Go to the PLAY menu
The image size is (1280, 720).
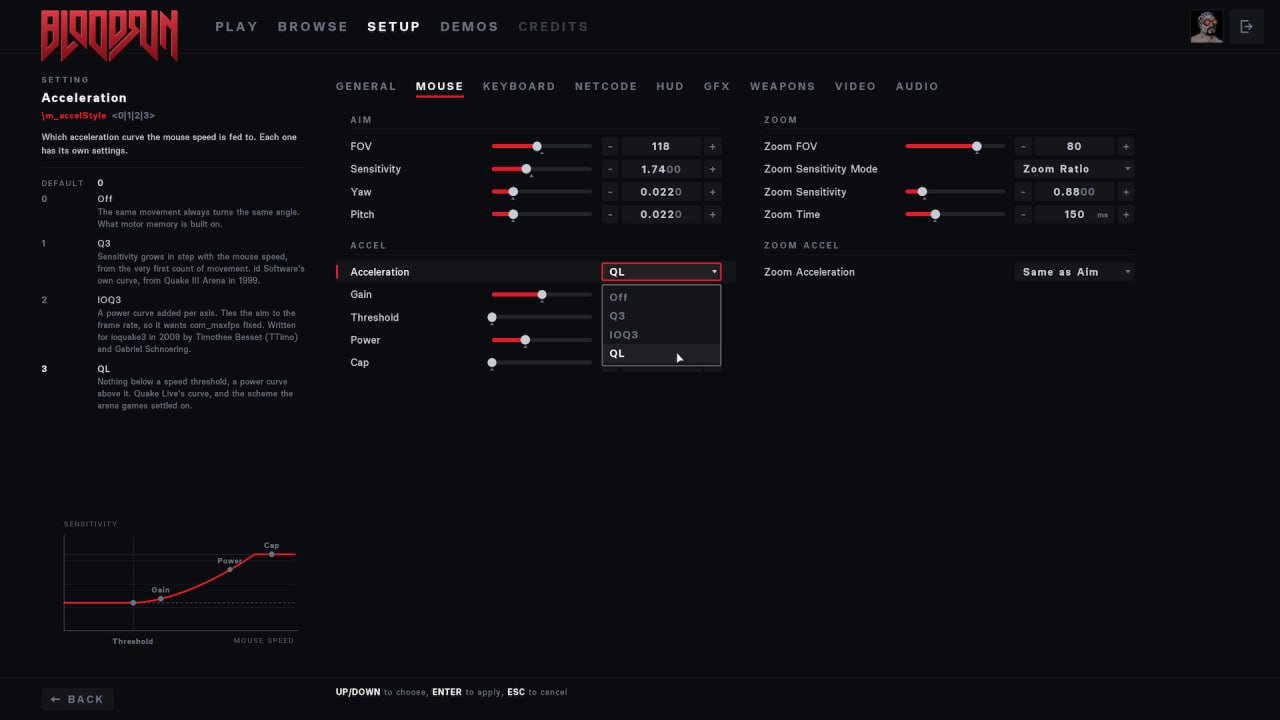click(237, 27)
